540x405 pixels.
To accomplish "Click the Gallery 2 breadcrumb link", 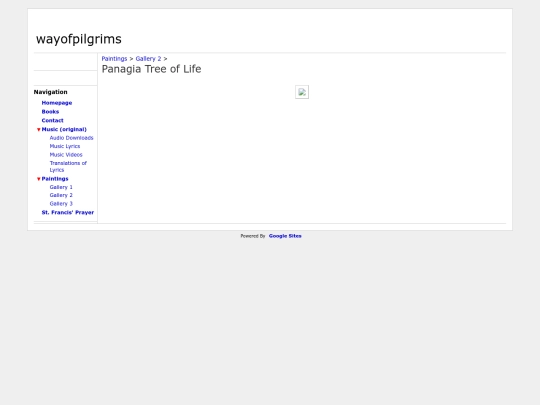I will click(148, 59).
